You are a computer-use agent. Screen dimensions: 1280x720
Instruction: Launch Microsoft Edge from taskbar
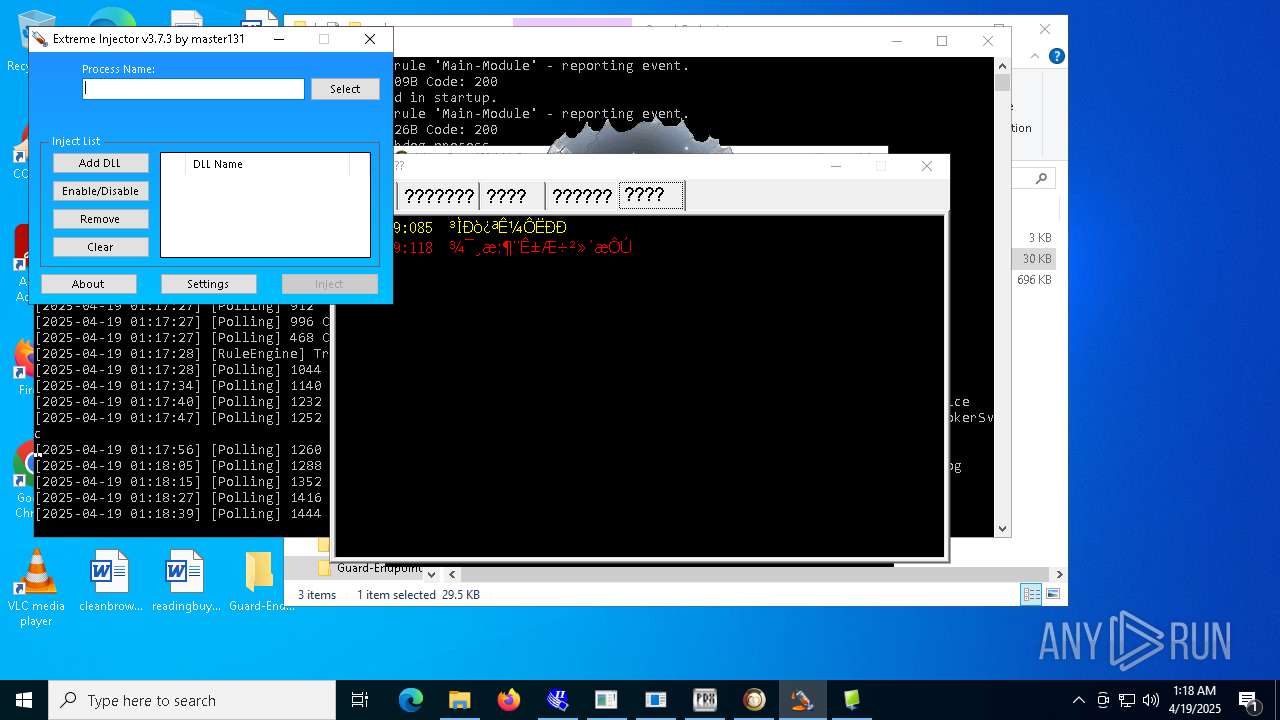coord(411,700)
